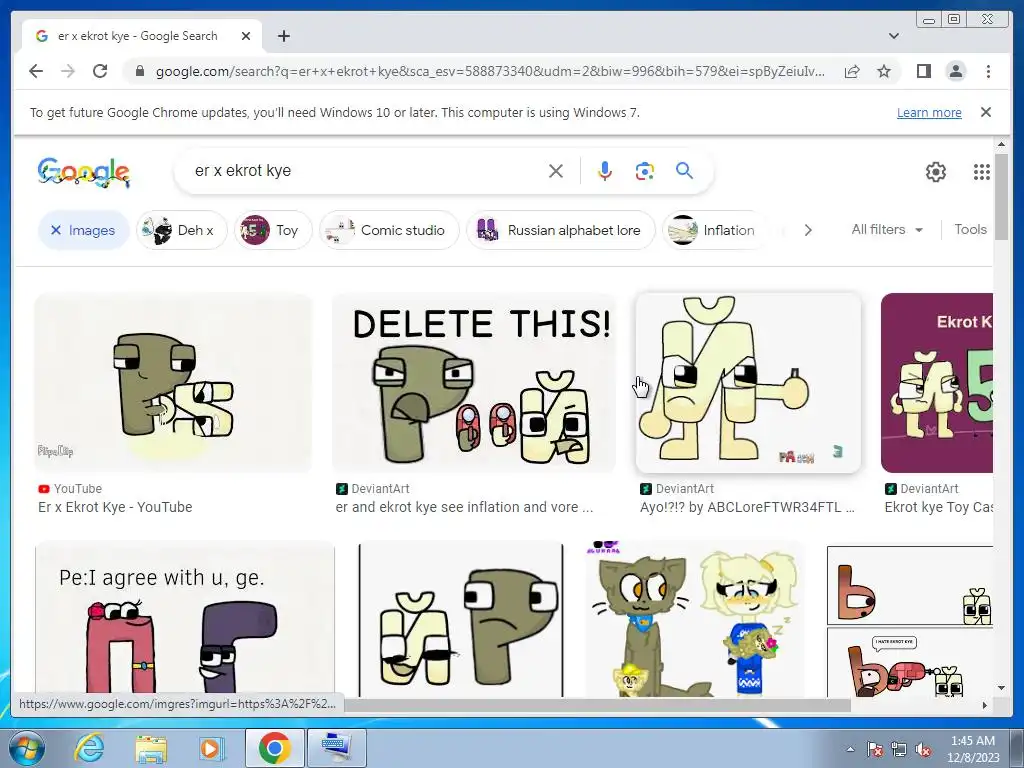Reload the current page

click(100, 71)
